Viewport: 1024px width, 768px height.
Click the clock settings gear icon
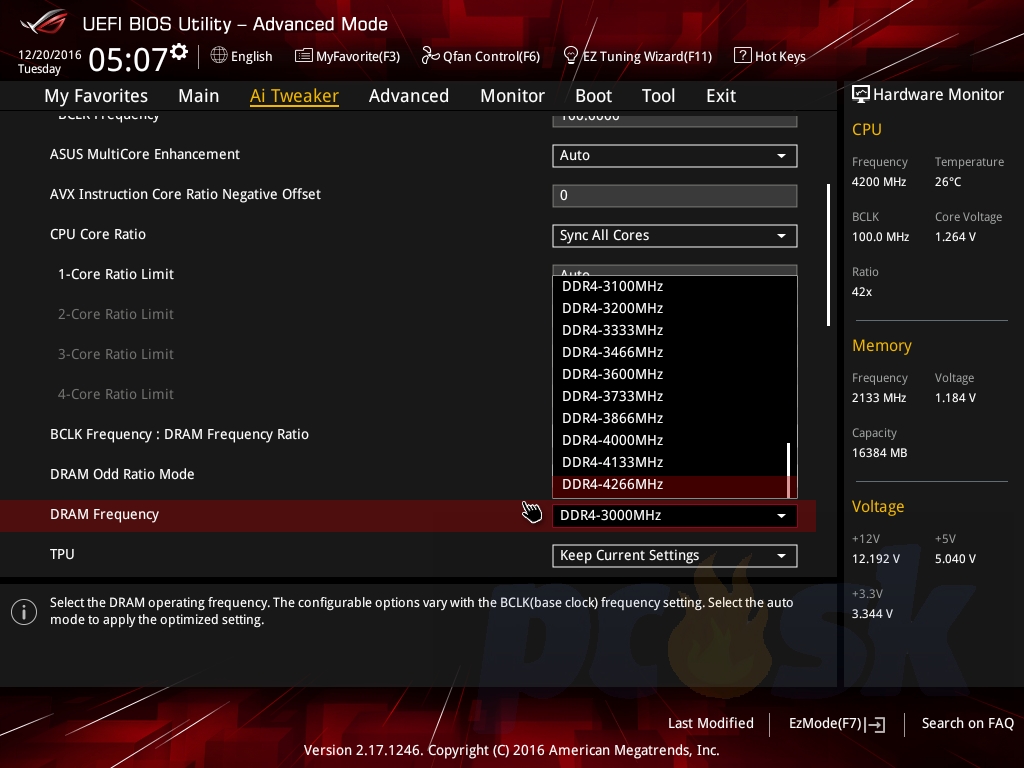[x=179, y=52]
